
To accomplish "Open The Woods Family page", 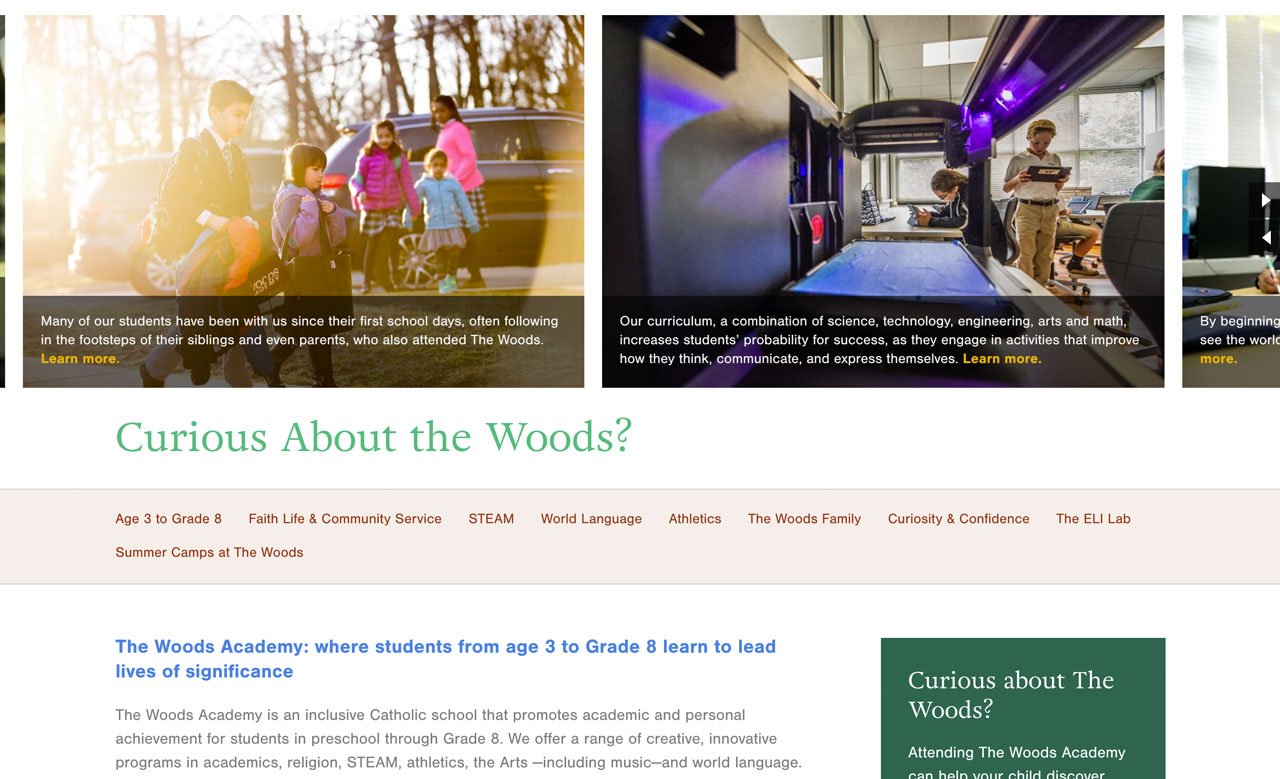I will click(x=804, y=518).
